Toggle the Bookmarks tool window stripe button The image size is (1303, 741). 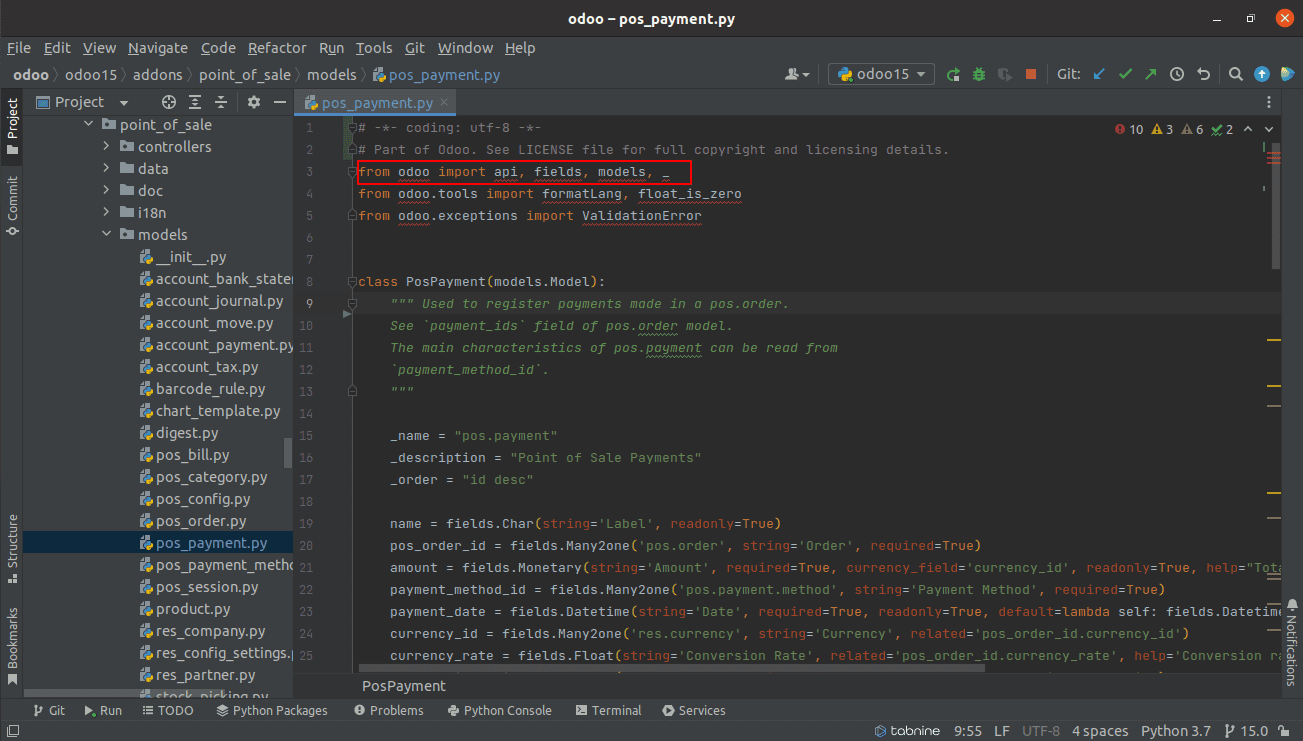pos(12,646)
